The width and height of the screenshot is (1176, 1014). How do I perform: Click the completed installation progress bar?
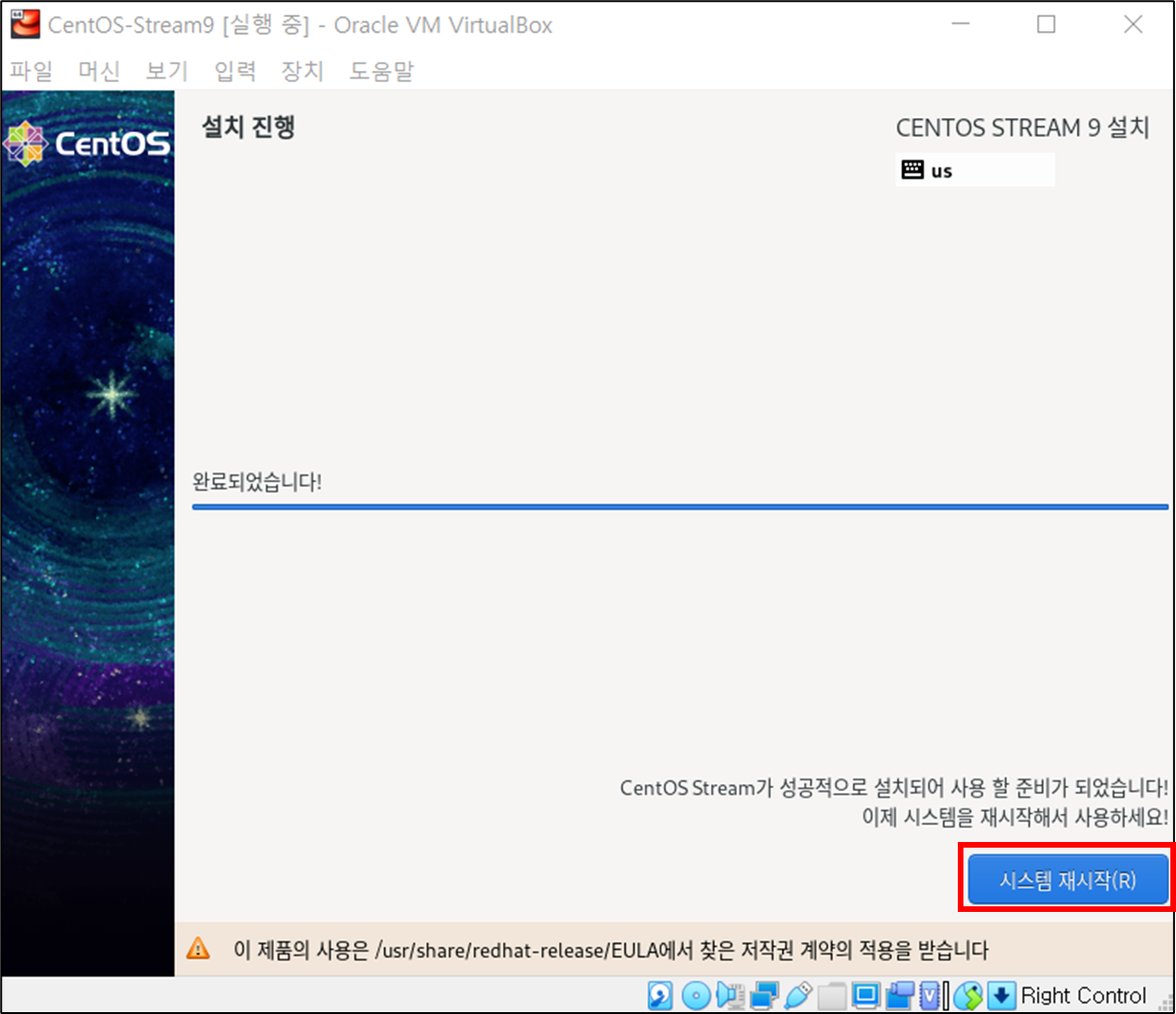coord(680,507)
